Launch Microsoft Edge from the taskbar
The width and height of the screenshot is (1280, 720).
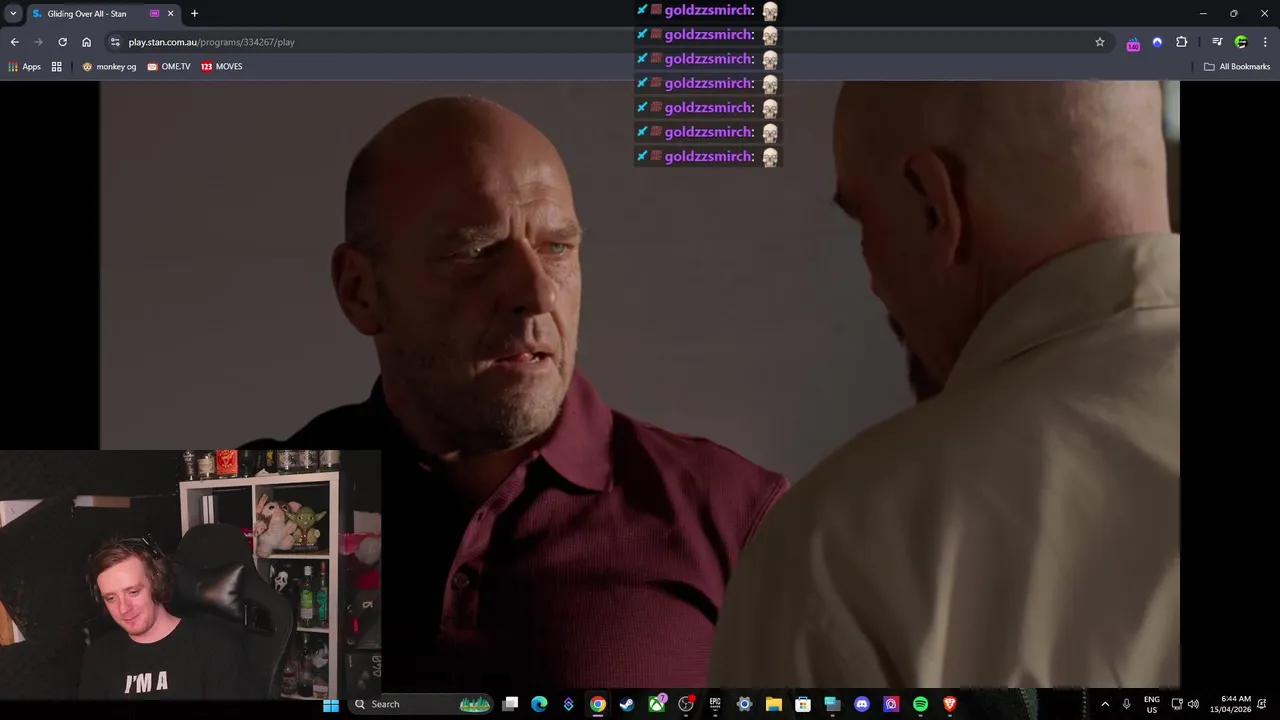539,704
